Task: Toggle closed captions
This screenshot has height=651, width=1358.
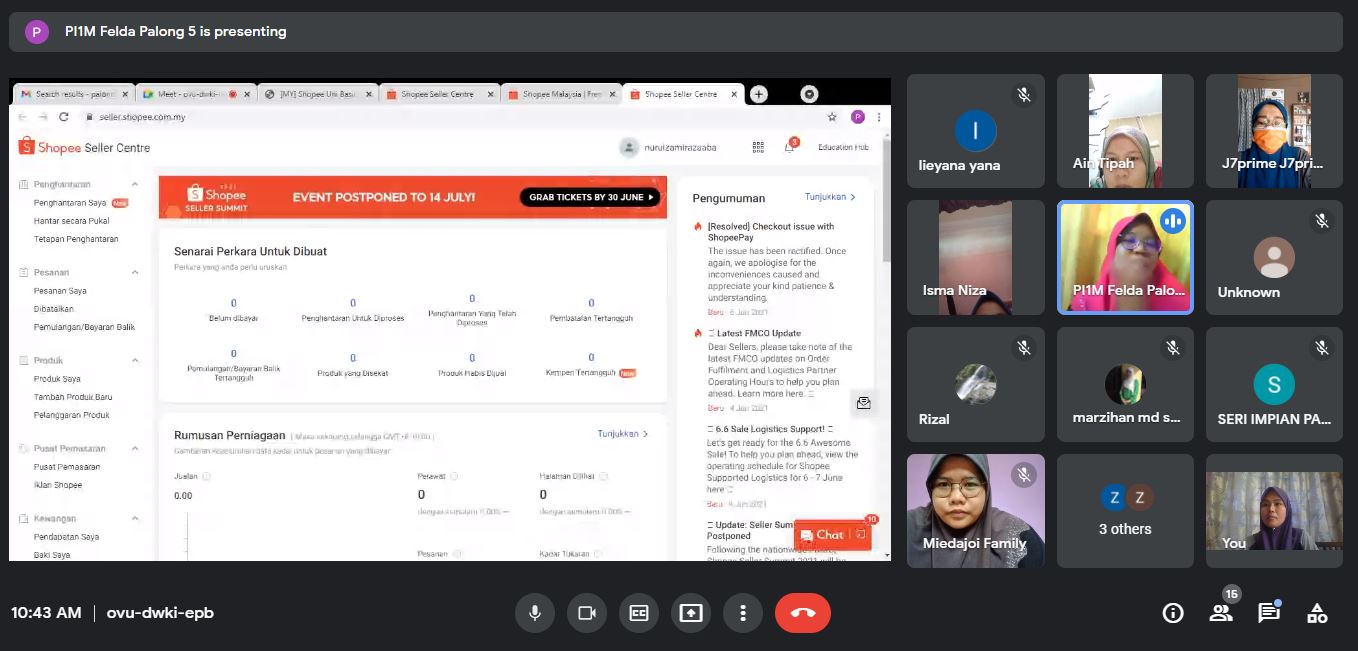Action: click(639, 613)
